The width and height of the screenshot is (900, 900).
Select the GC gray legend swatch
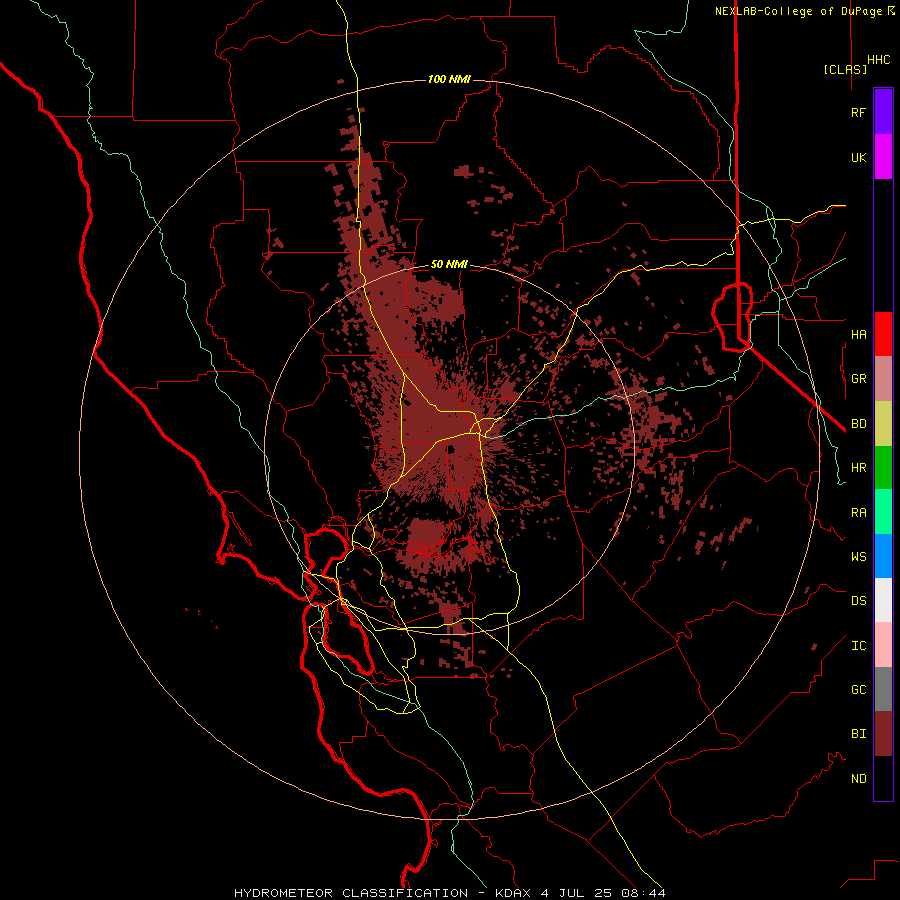point(883,689)
